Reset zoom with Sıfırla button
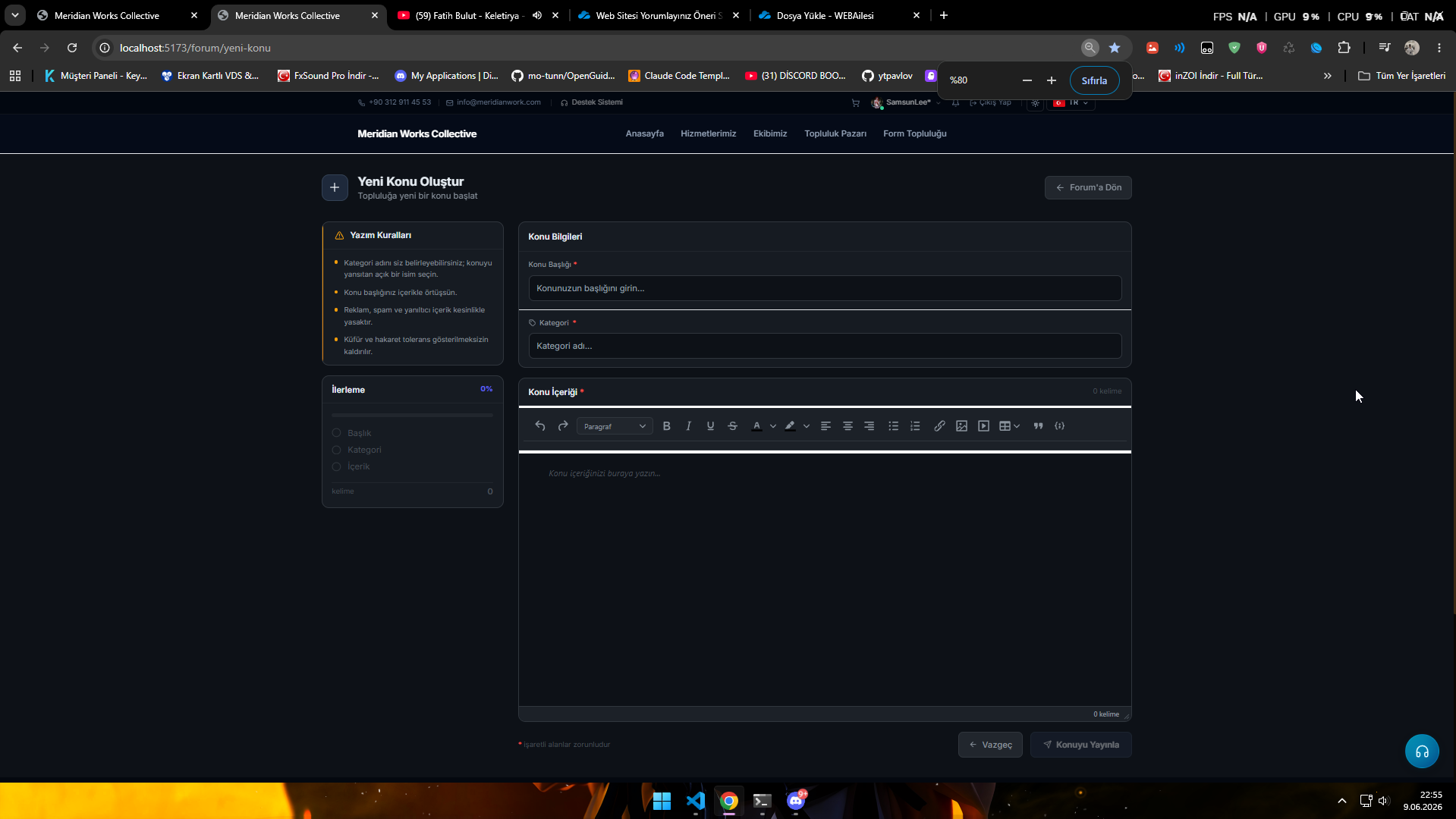 (1094, 80)
